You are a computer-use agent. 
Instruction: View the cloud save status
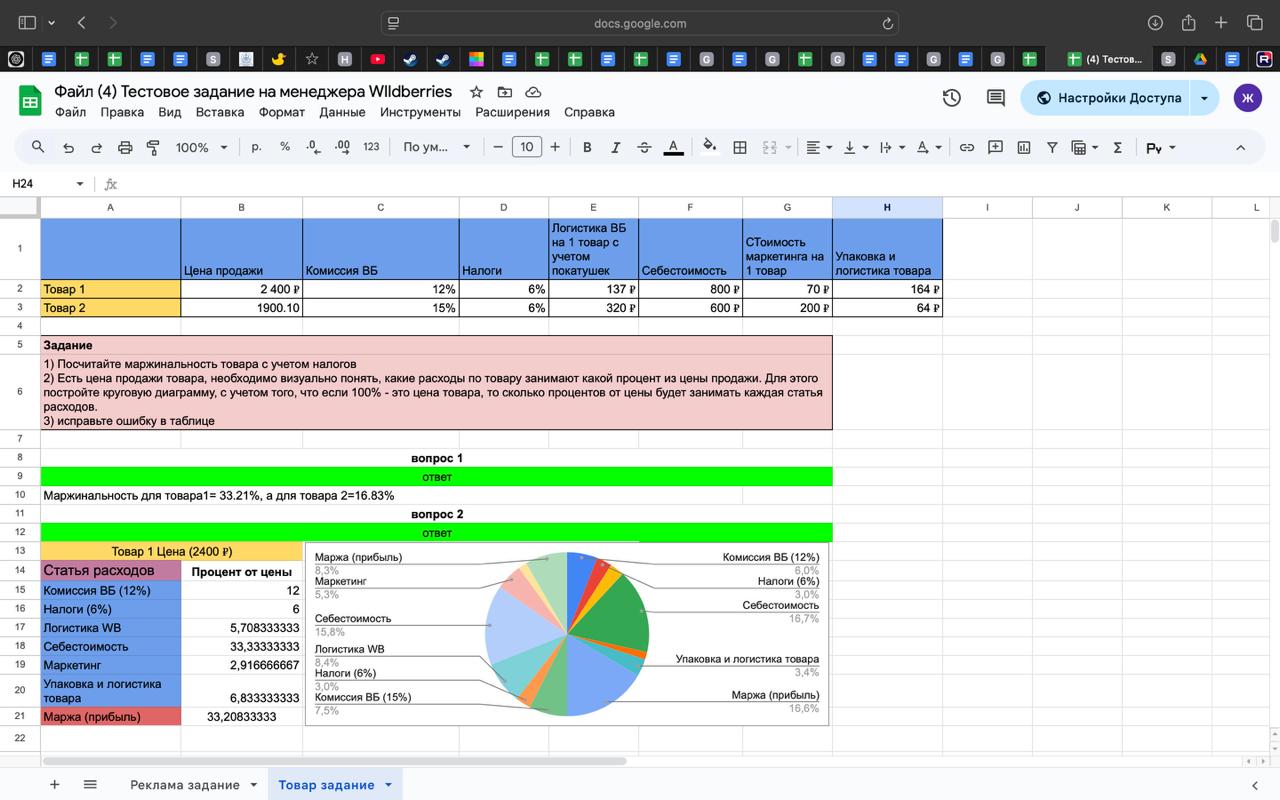click(x=533, y=92)
